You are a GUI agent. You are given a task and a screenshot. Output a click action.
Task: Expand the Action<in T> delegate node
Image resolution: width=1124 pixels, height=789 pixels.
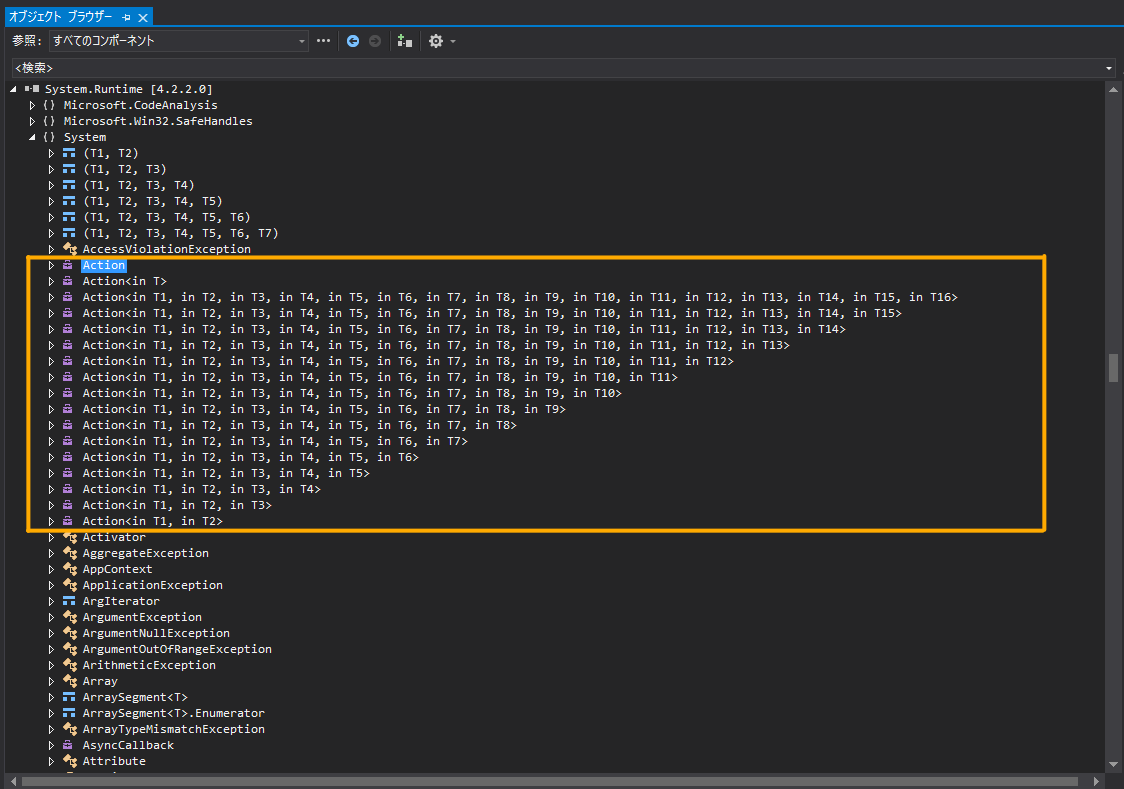click(x=51, y=281)
